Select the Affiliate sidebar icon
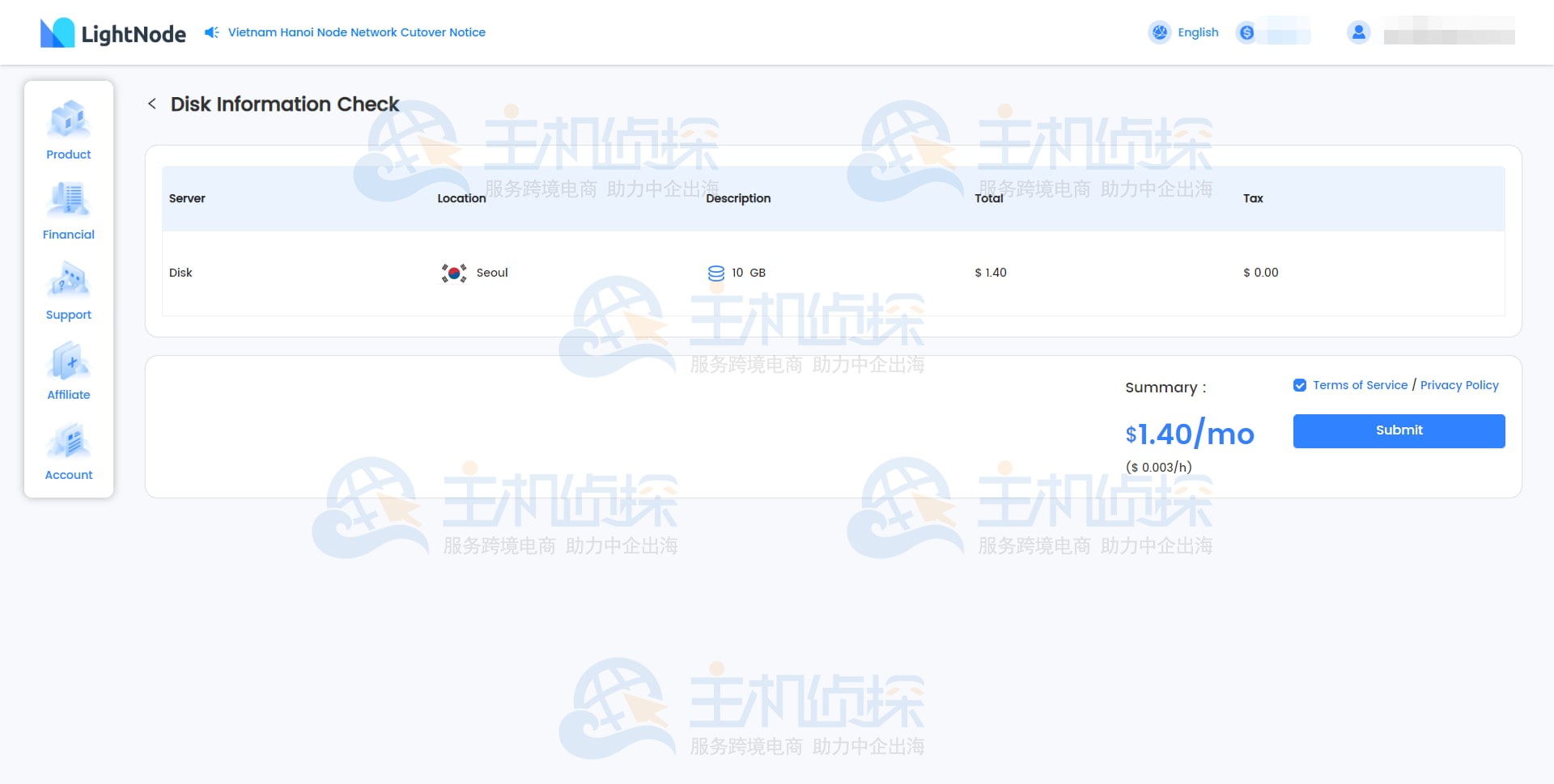 coord(68,361)
